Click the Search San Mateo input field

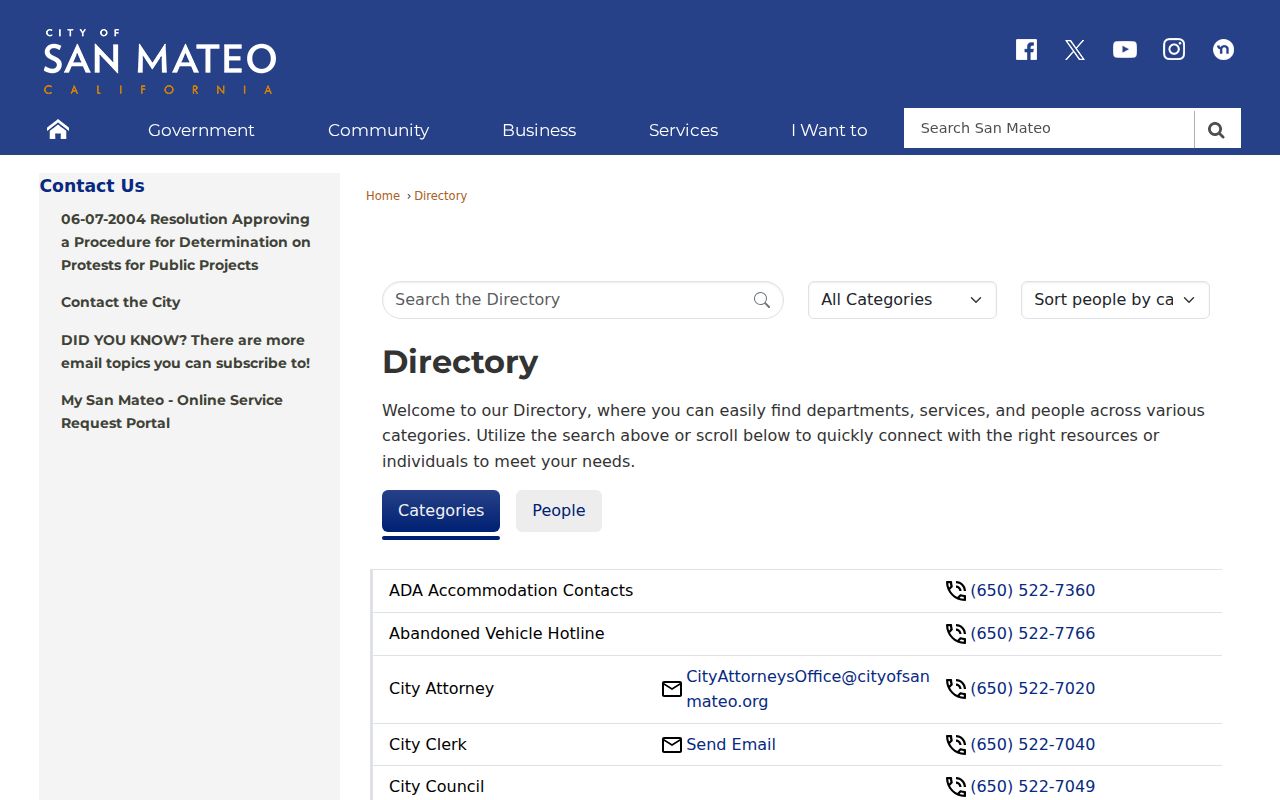1049,128
